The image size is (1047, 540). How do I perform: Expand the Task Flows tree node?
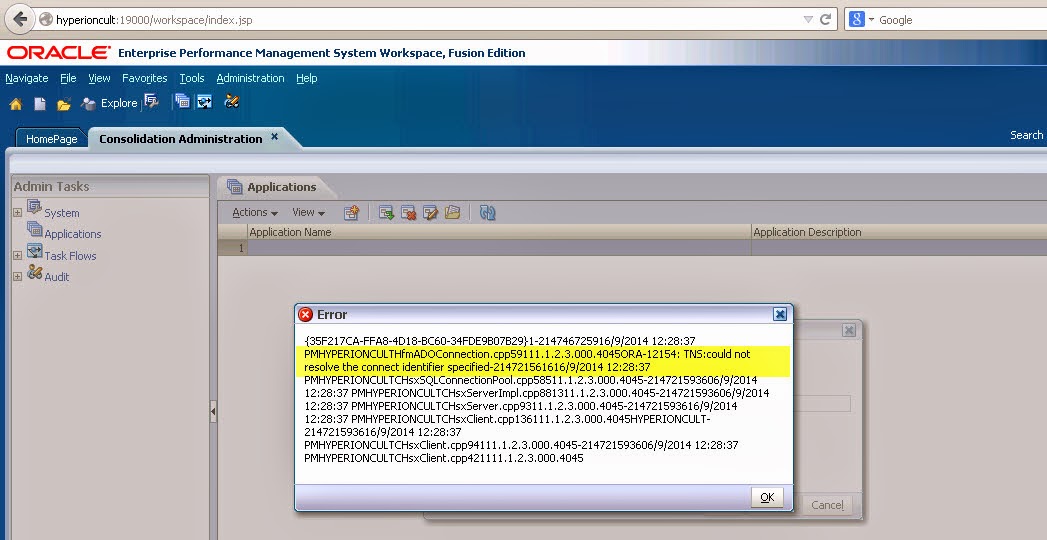17,256
